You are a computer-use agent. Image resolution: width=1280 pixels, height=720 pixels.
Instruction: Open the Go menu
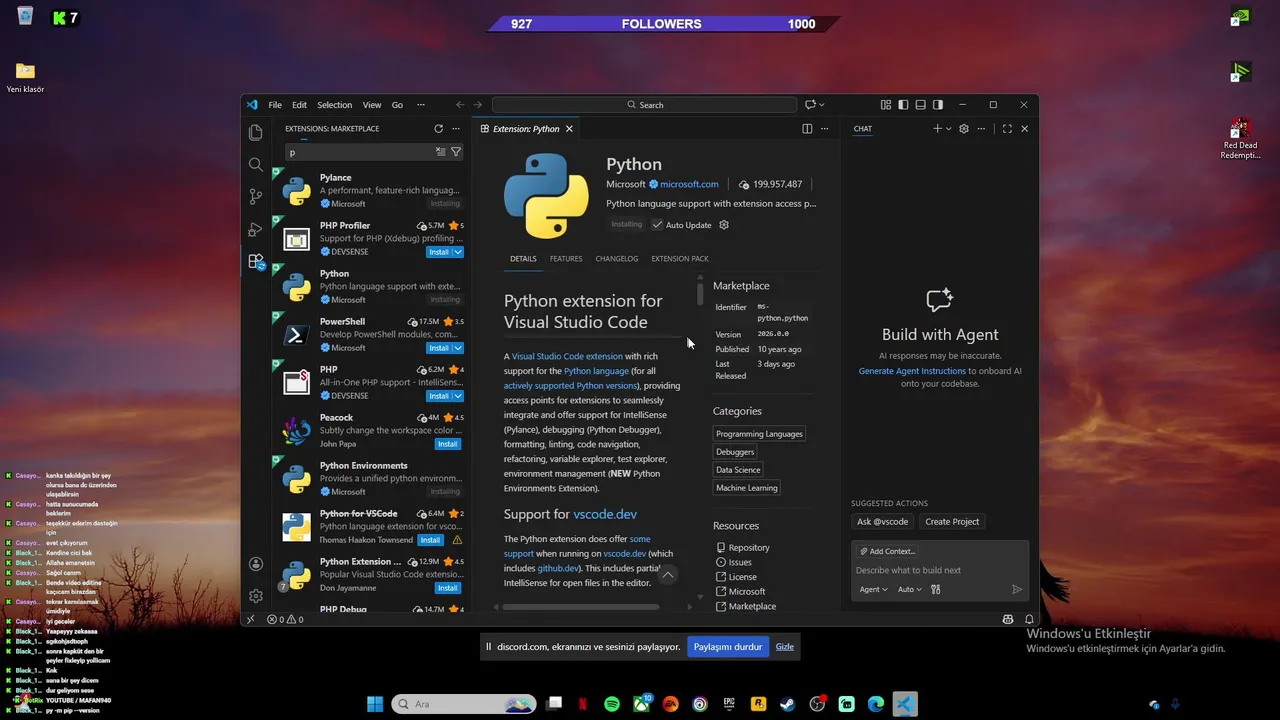(x=397, y=105)
